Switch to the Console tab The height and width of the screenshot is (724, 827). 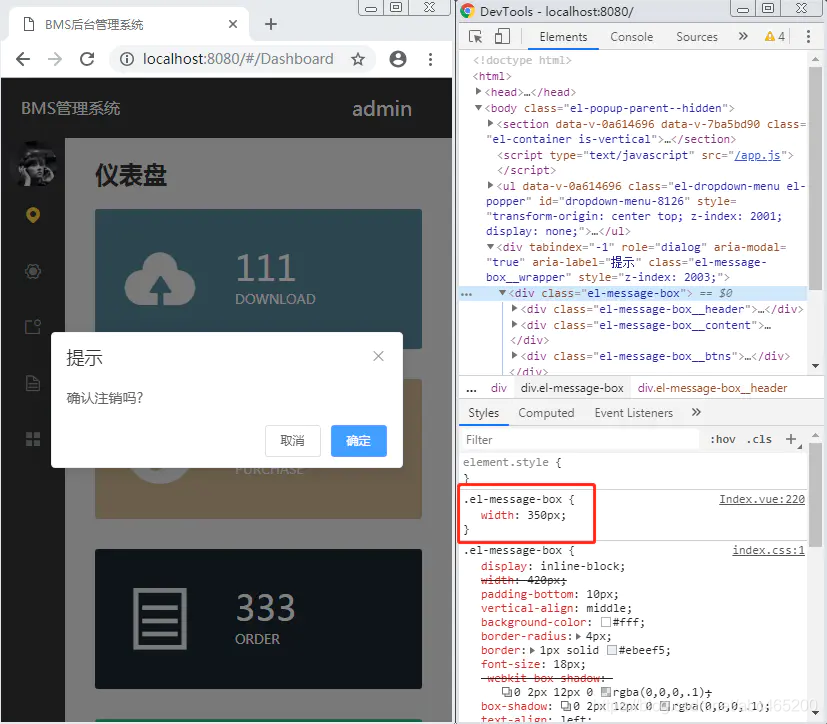click(x=631, y=37)
